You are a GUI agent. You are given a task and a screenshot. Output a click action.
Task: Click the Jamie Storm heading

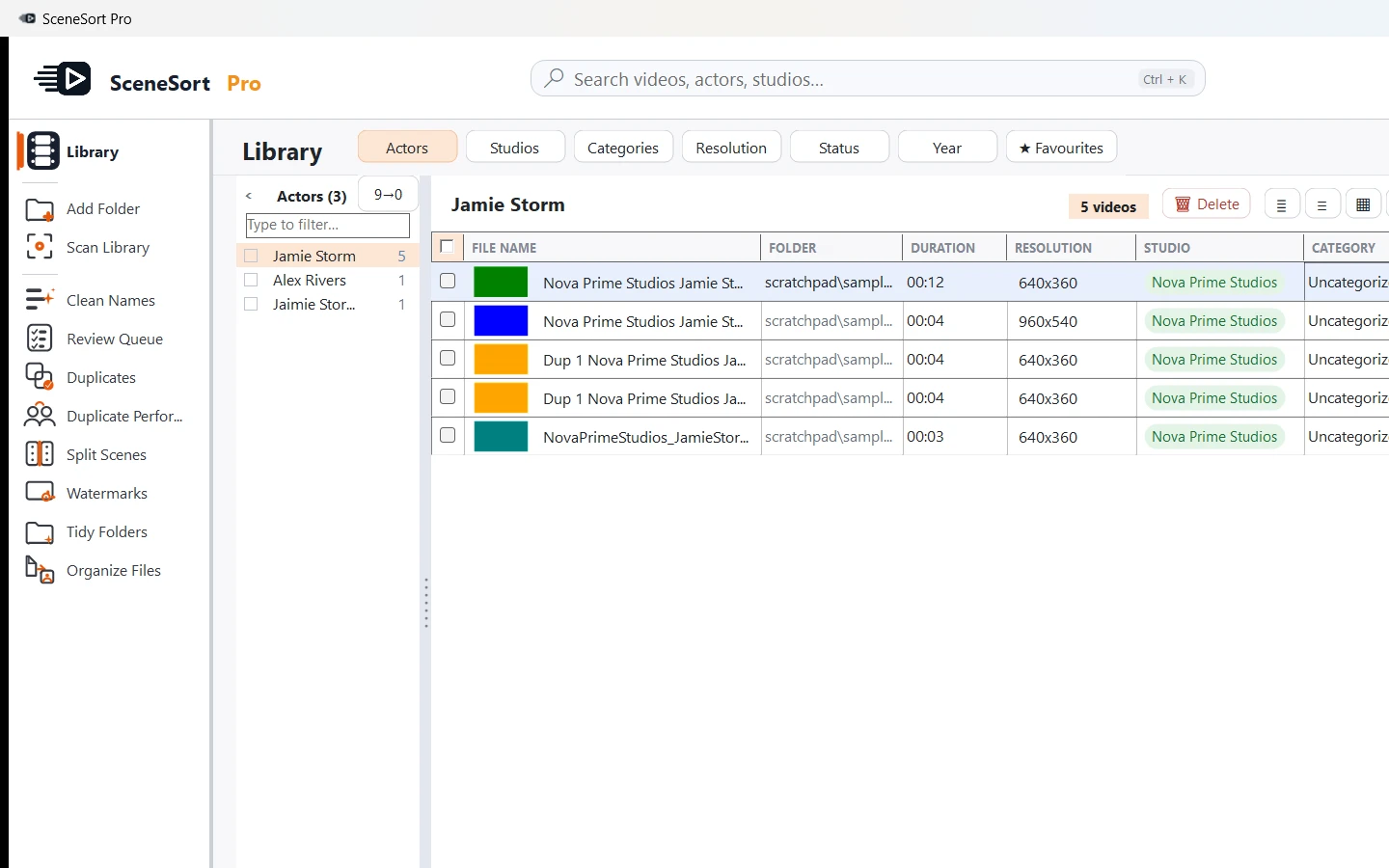click(x=508, y=204)
